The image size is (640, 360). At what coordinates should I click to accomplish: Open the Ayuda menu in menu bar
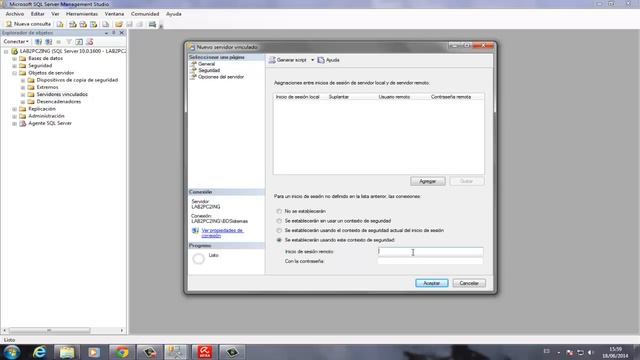tap(173, 14)
